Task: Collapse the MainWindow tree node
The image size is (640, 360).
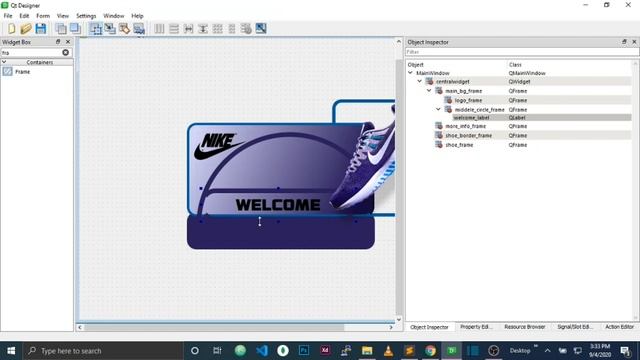Action: pyautogui.click(x=410, y=73)
